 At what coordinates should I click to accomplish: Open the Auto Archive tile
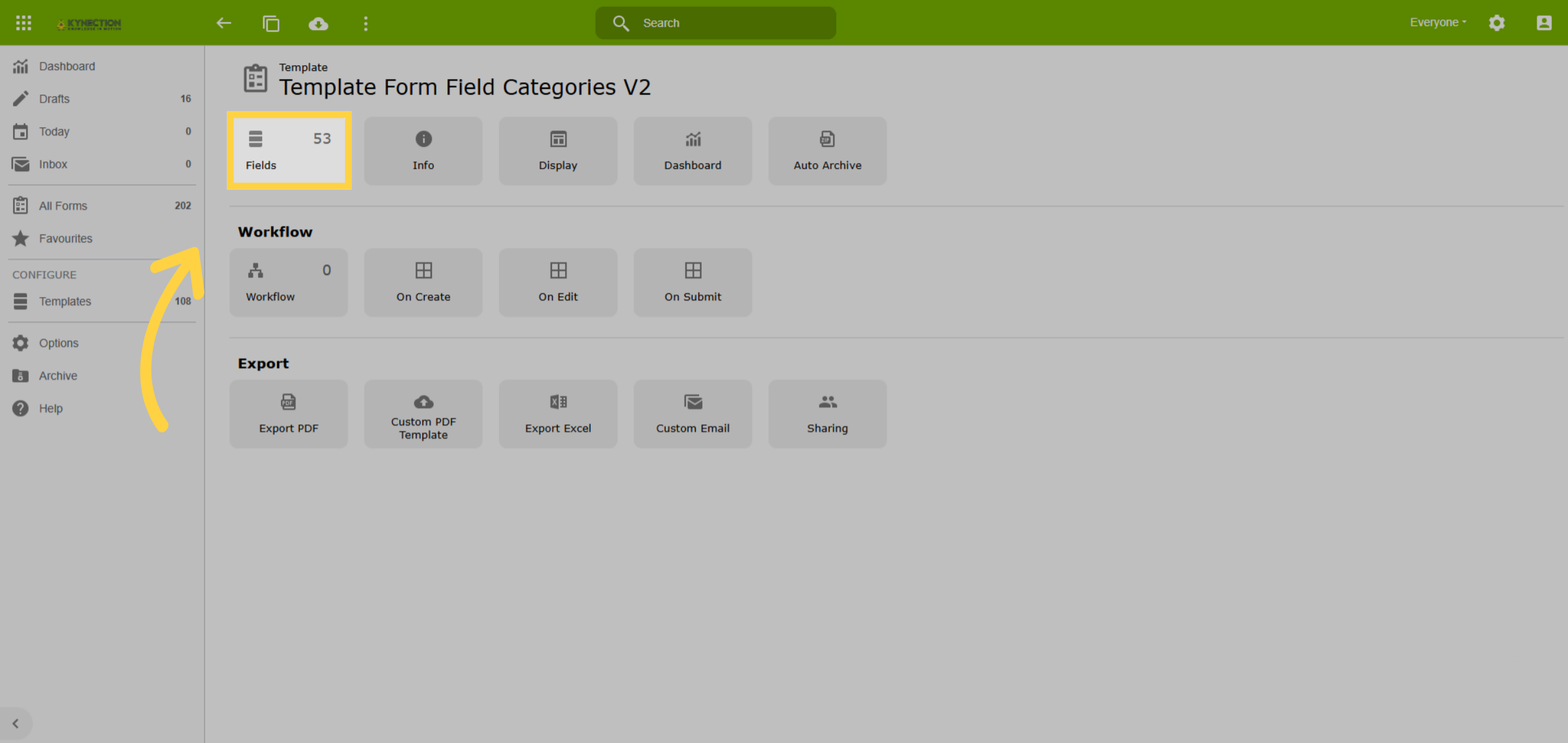827,151
